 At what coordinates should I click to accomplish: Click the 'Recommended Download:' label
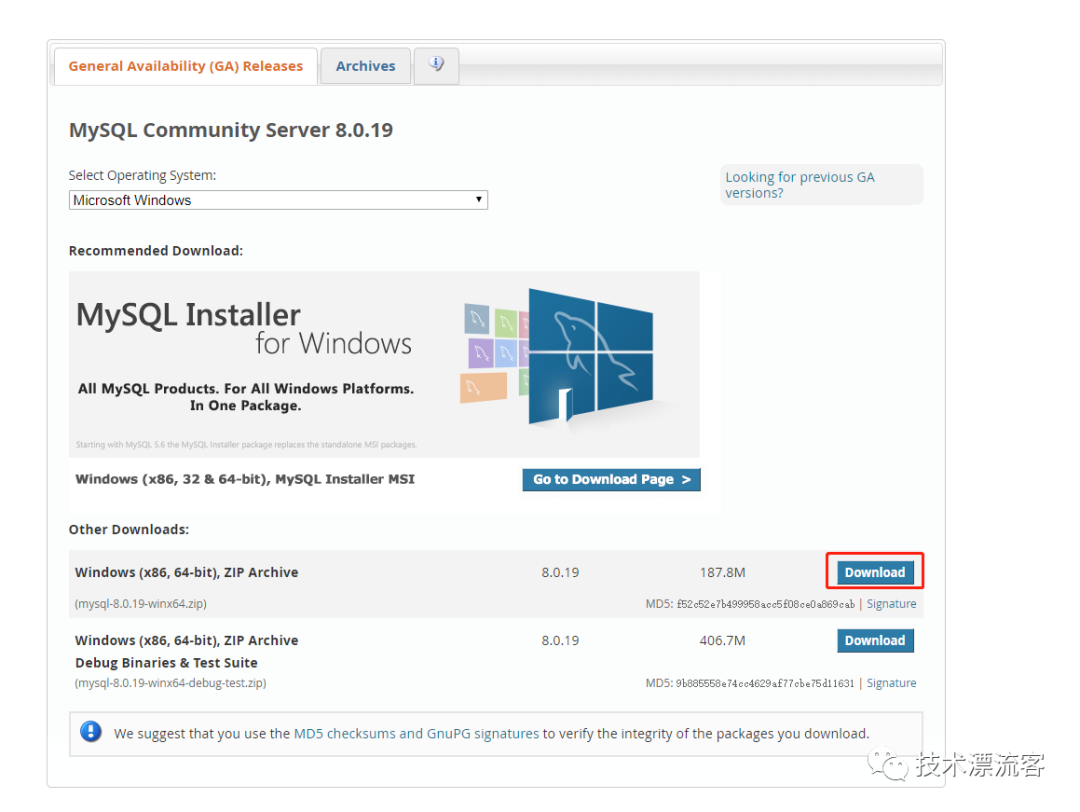[156, 251]
